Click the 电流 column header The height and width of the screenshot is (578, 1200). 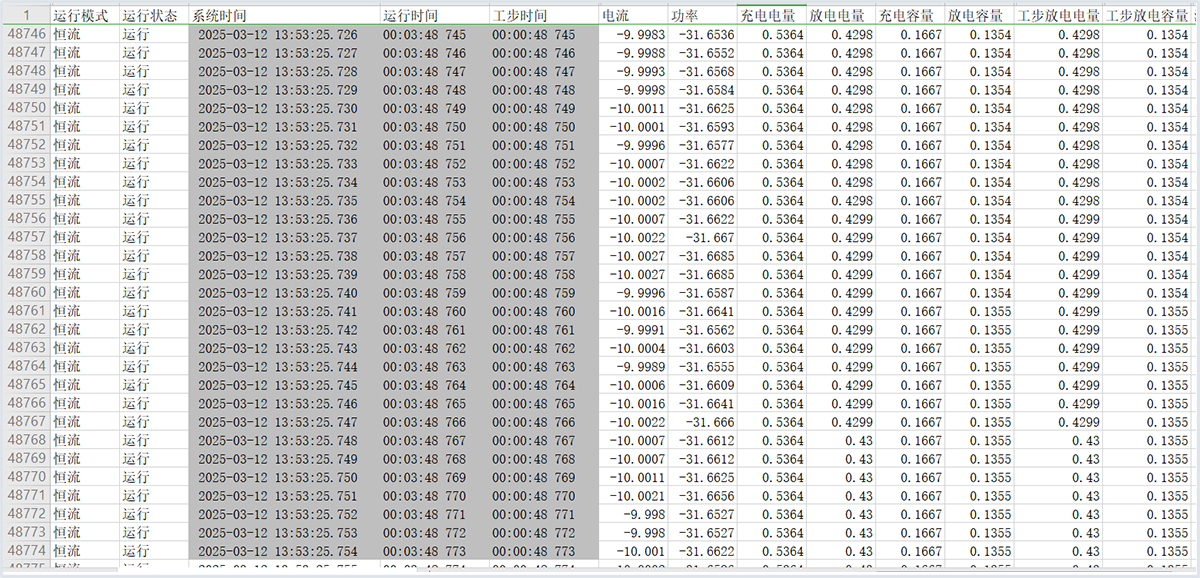[x=616, y=17]
